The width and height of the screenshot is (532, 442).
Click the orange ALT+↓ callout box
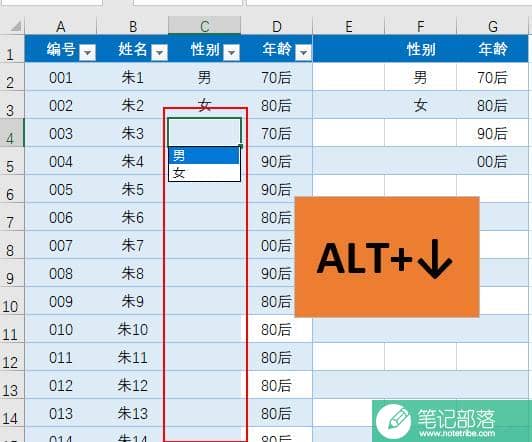coord(387,257)
